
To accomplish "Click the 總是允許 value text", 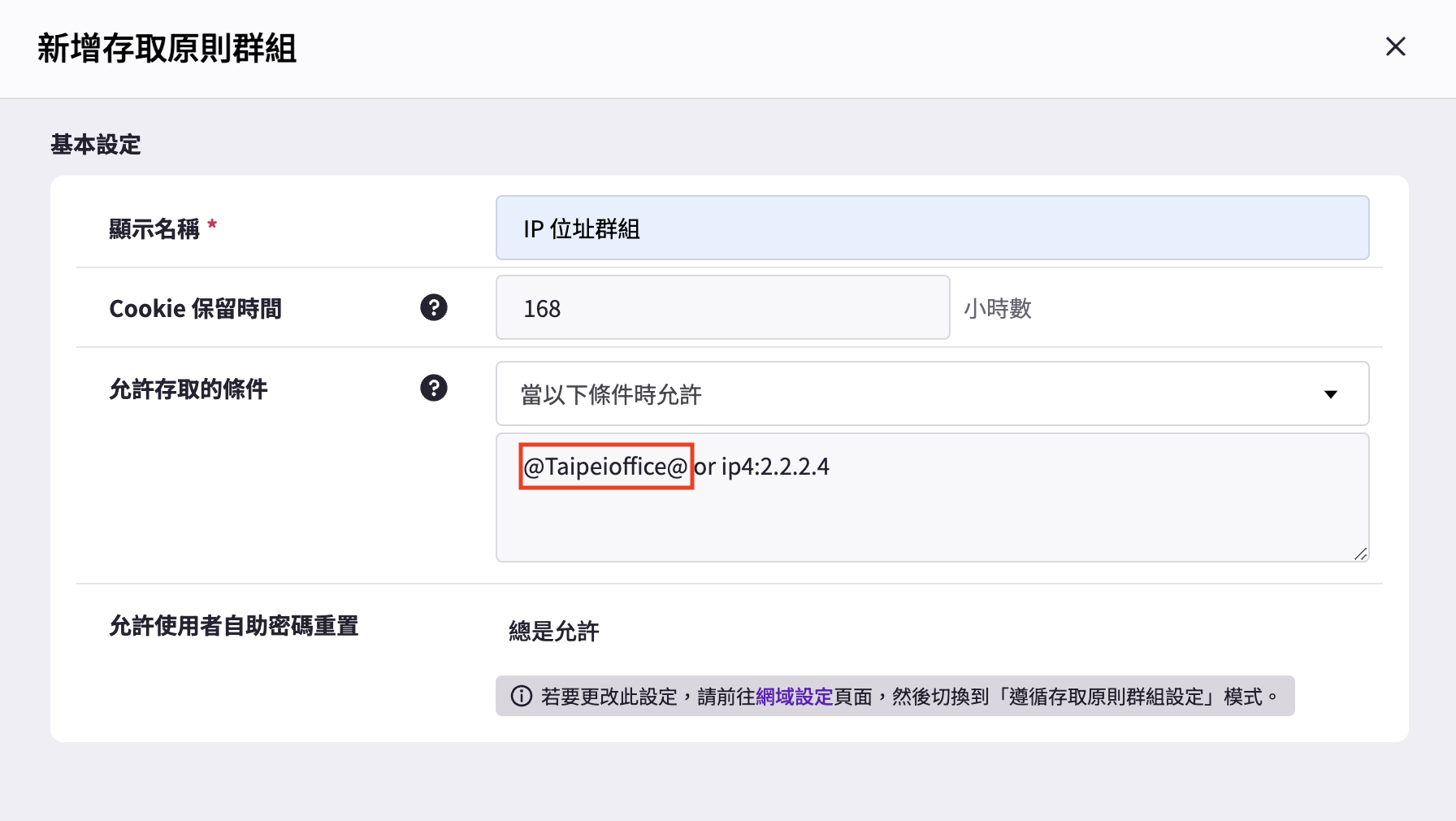I will coord(554,631).
